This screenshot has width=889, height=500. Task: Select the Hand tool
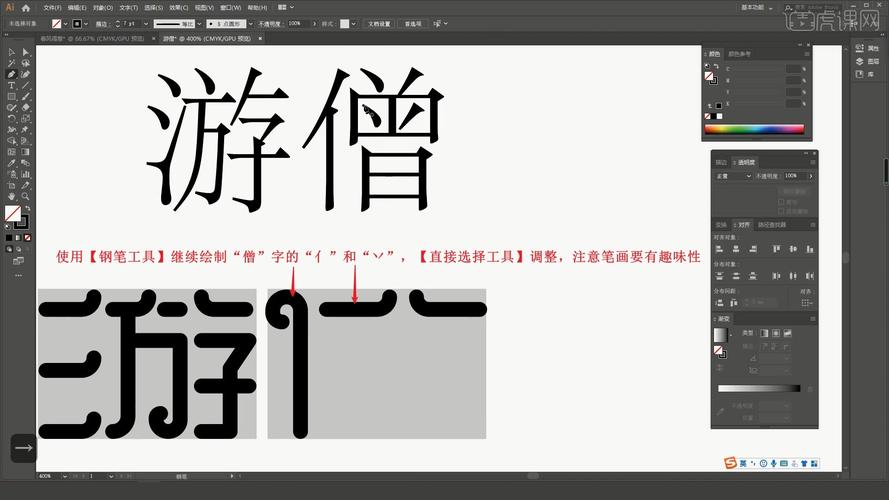coord(11,196)
